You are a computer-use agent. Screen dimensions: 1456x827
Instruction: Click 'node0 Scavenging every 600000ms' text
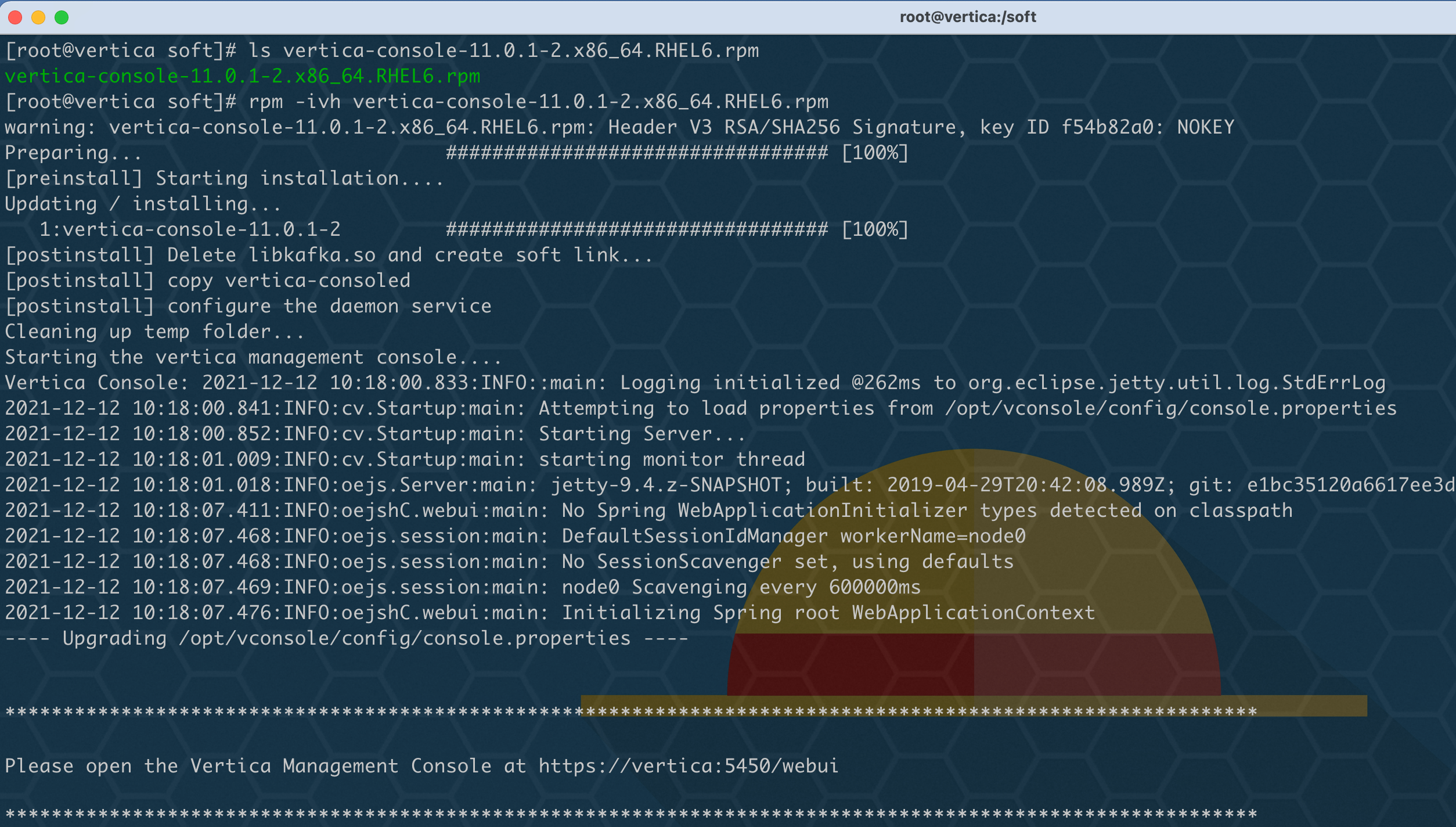(x=741, y=587)
